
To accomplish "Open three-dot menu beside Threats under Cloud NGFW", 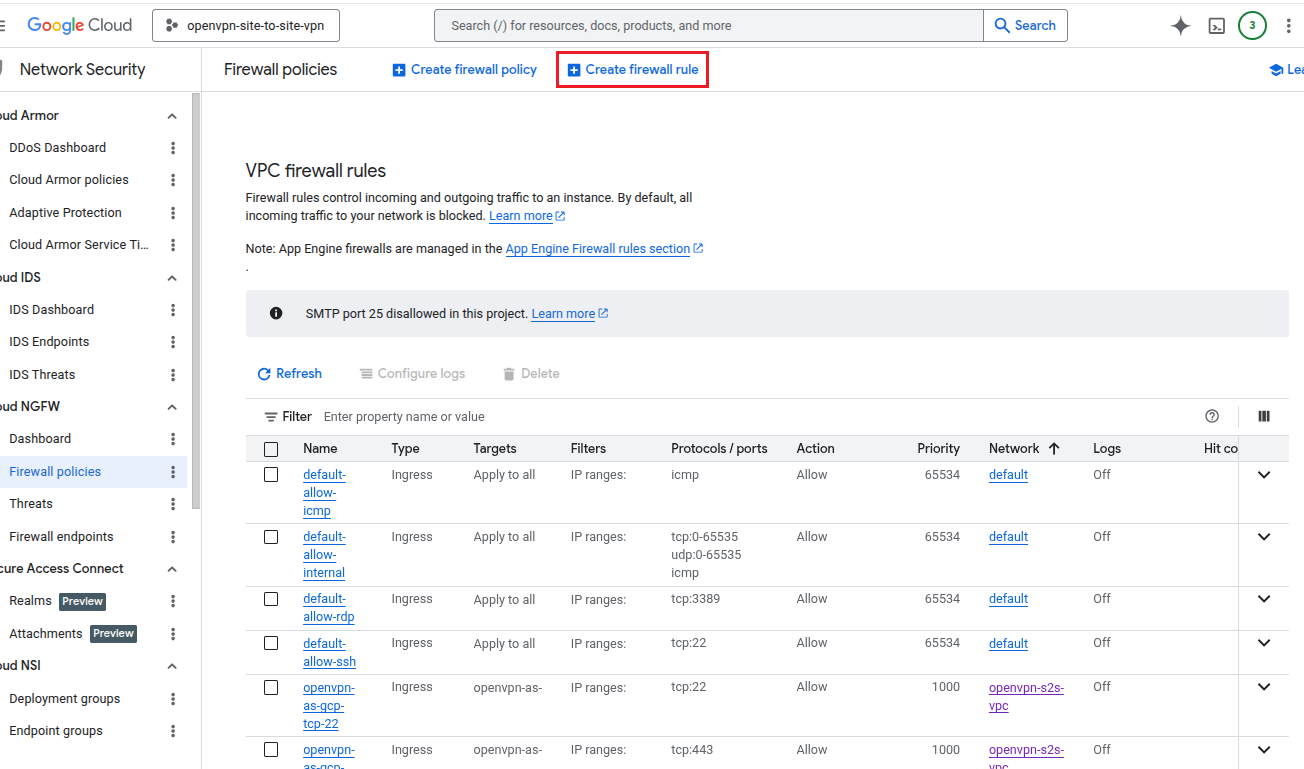I will tap(173, 504).
